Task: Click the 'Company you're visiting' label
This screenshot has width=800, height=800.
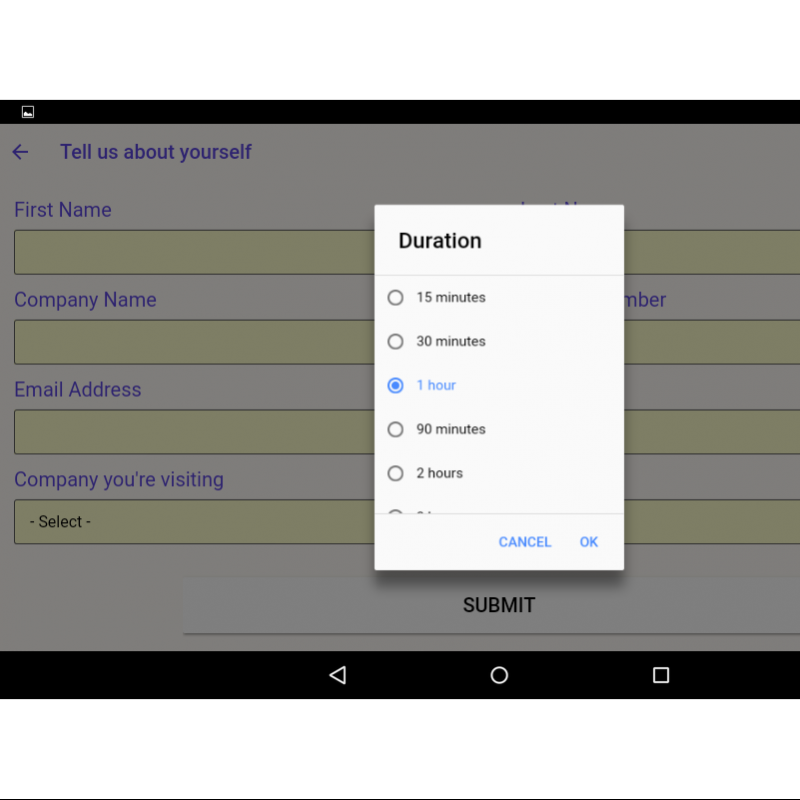Action: pyautogui.click(x=119, y=480)
